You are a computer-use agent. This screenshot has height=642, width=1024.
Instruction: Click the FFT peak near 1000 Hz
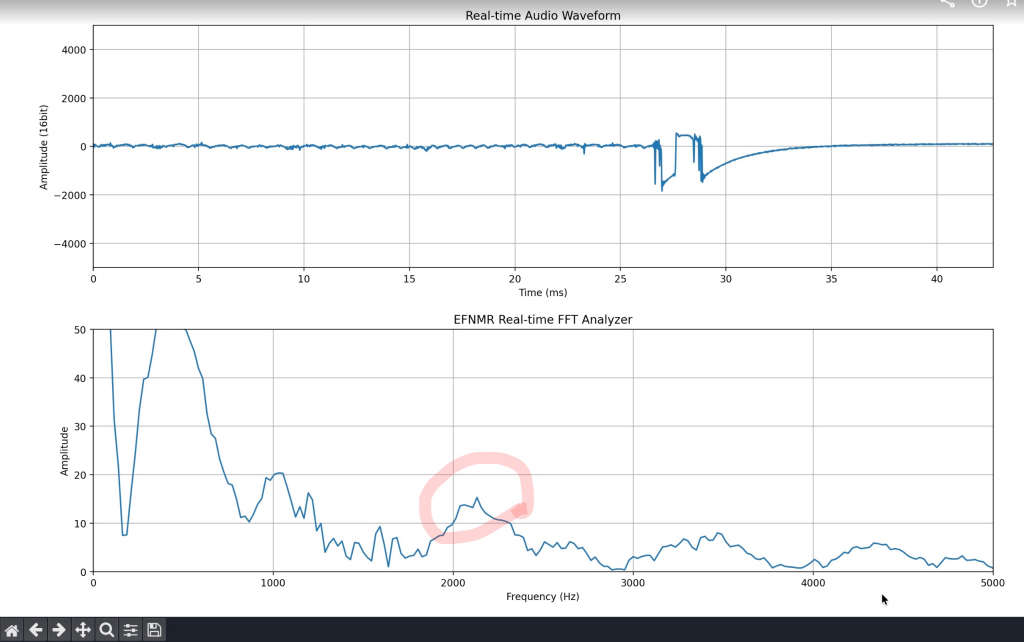tap(279, 473)
